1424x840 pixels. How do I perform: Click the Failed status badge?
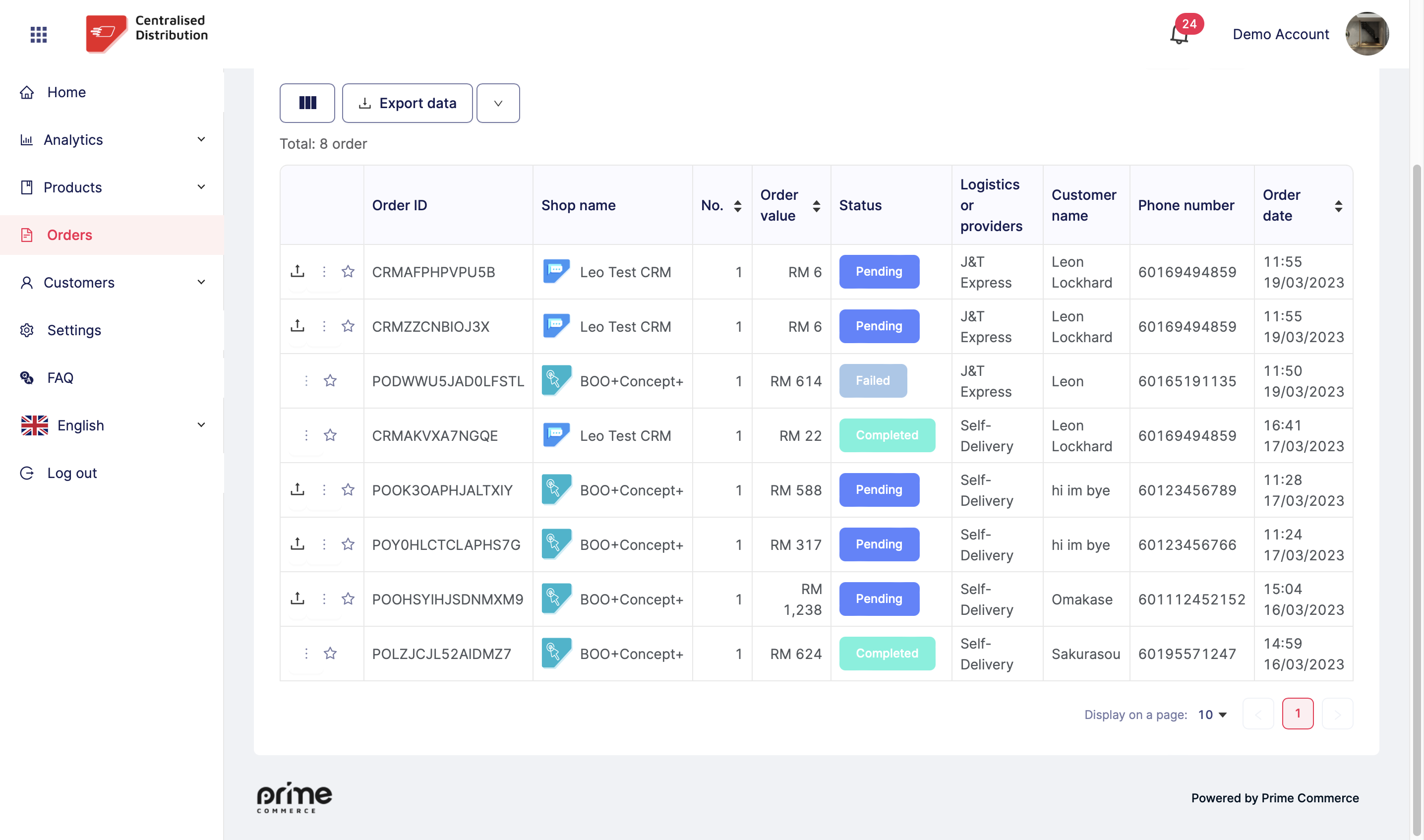(x=873, y=381)
